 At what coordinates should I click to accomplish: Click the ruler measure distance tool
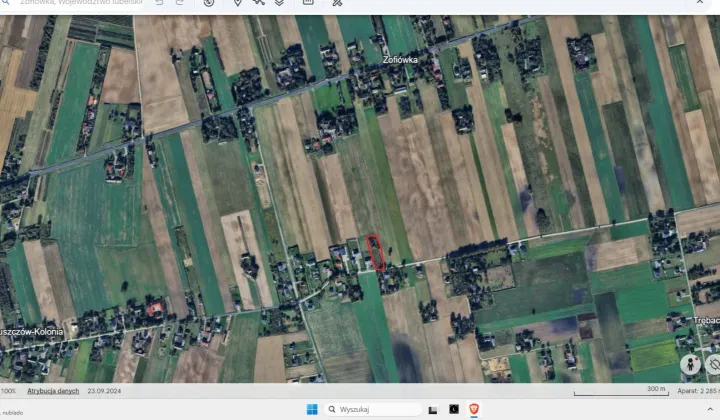point(337,3)
